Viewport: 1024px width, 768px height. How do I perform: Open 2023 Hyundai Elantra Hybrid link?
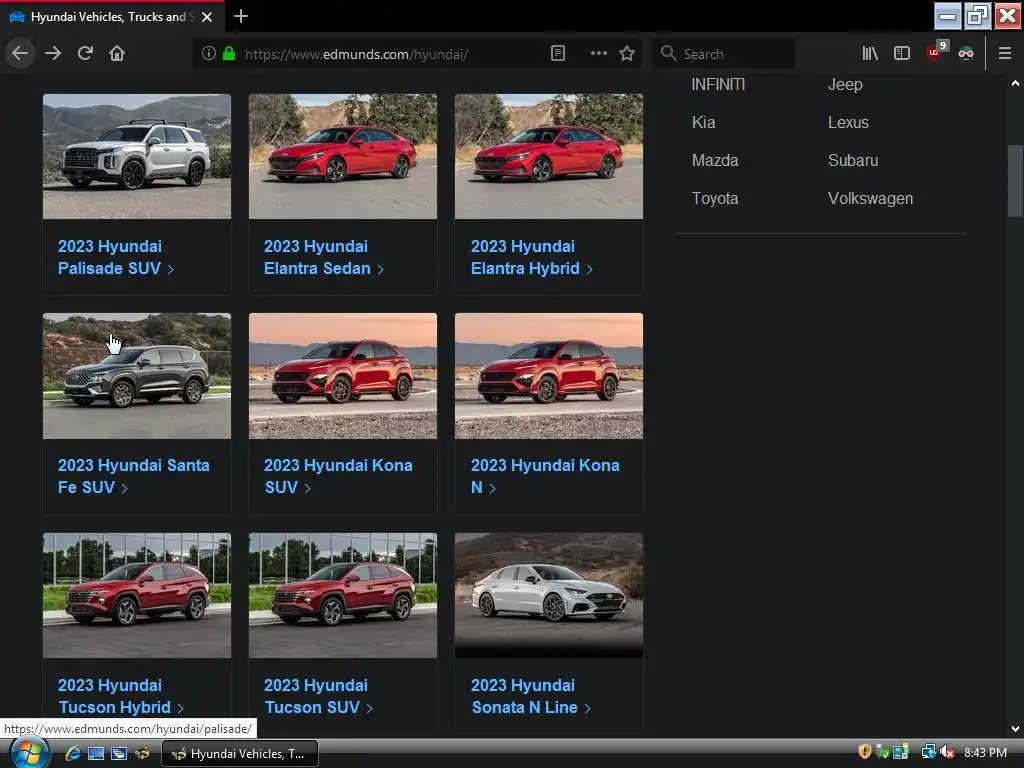tap(532, 257)
